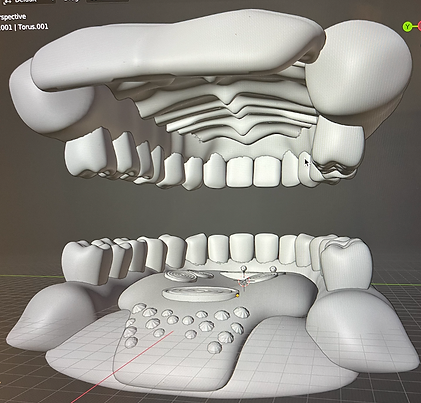Viewport: 421px width, 403px height.
Task: Click the green Y axis gizmo ball
Action: pos(407,27)
